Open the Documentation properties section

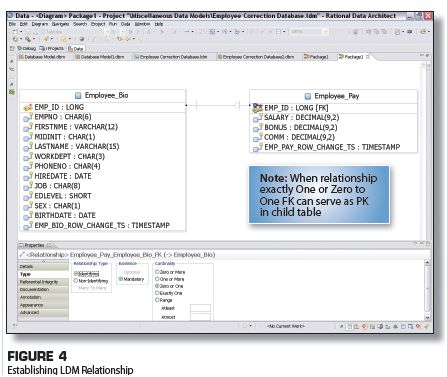(x=43, y=289)
